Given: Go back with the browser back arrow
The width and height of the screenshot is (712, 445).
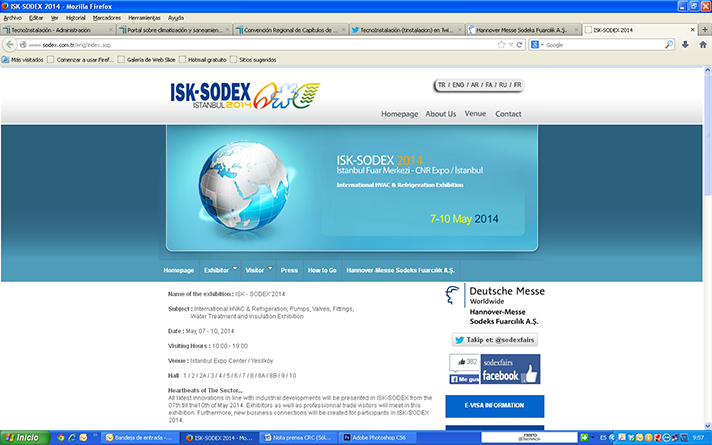Looking at the screenshot, I should coord(10,44).
